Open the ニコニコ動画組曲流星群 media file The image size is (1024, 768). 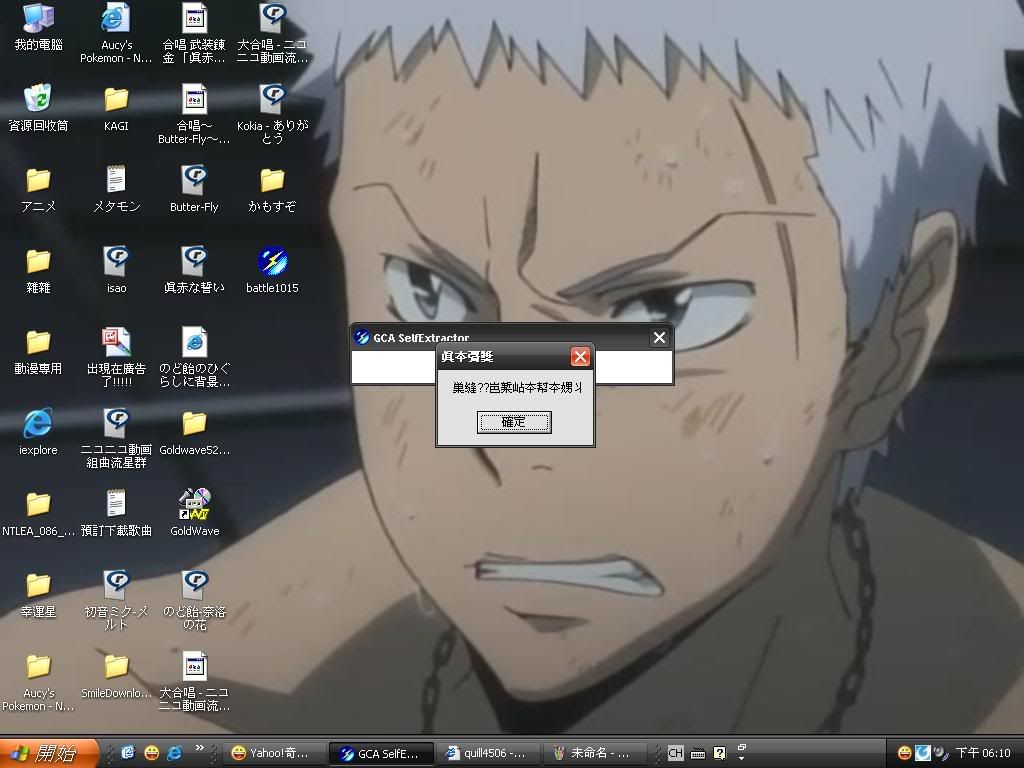tap(116, 438)
